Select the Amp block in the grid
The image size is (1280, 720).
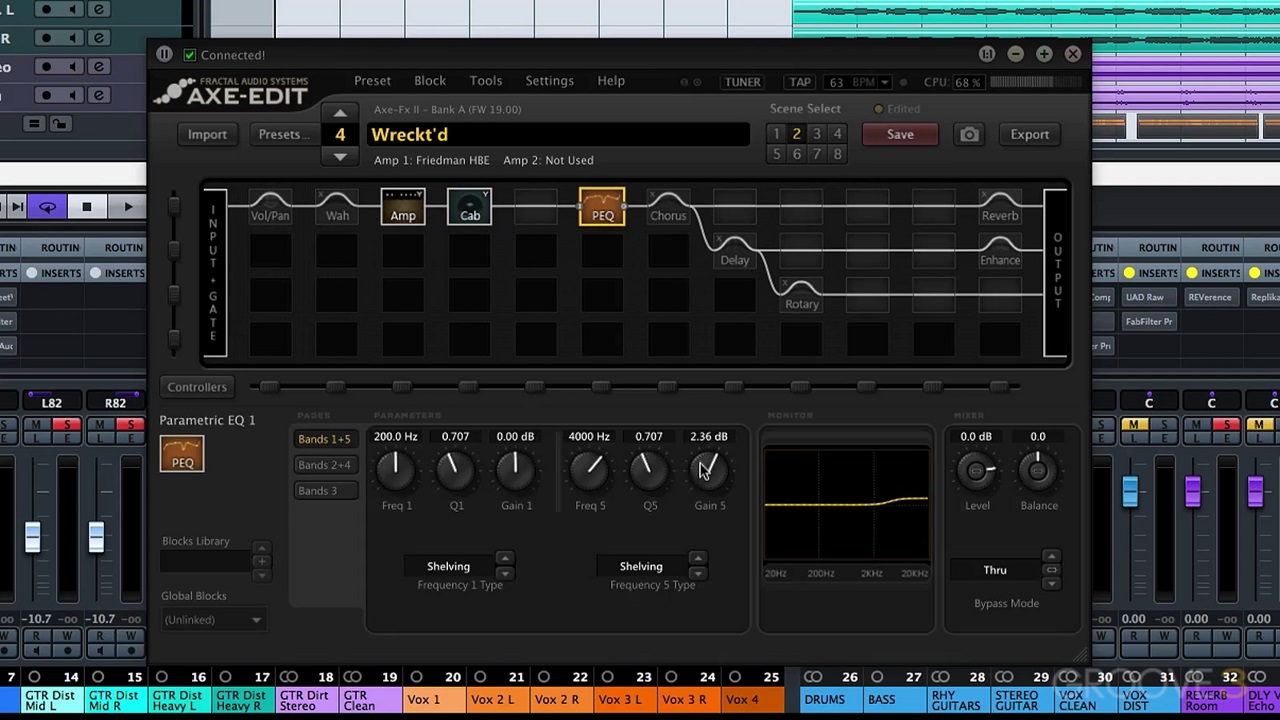tap(403, 206)
